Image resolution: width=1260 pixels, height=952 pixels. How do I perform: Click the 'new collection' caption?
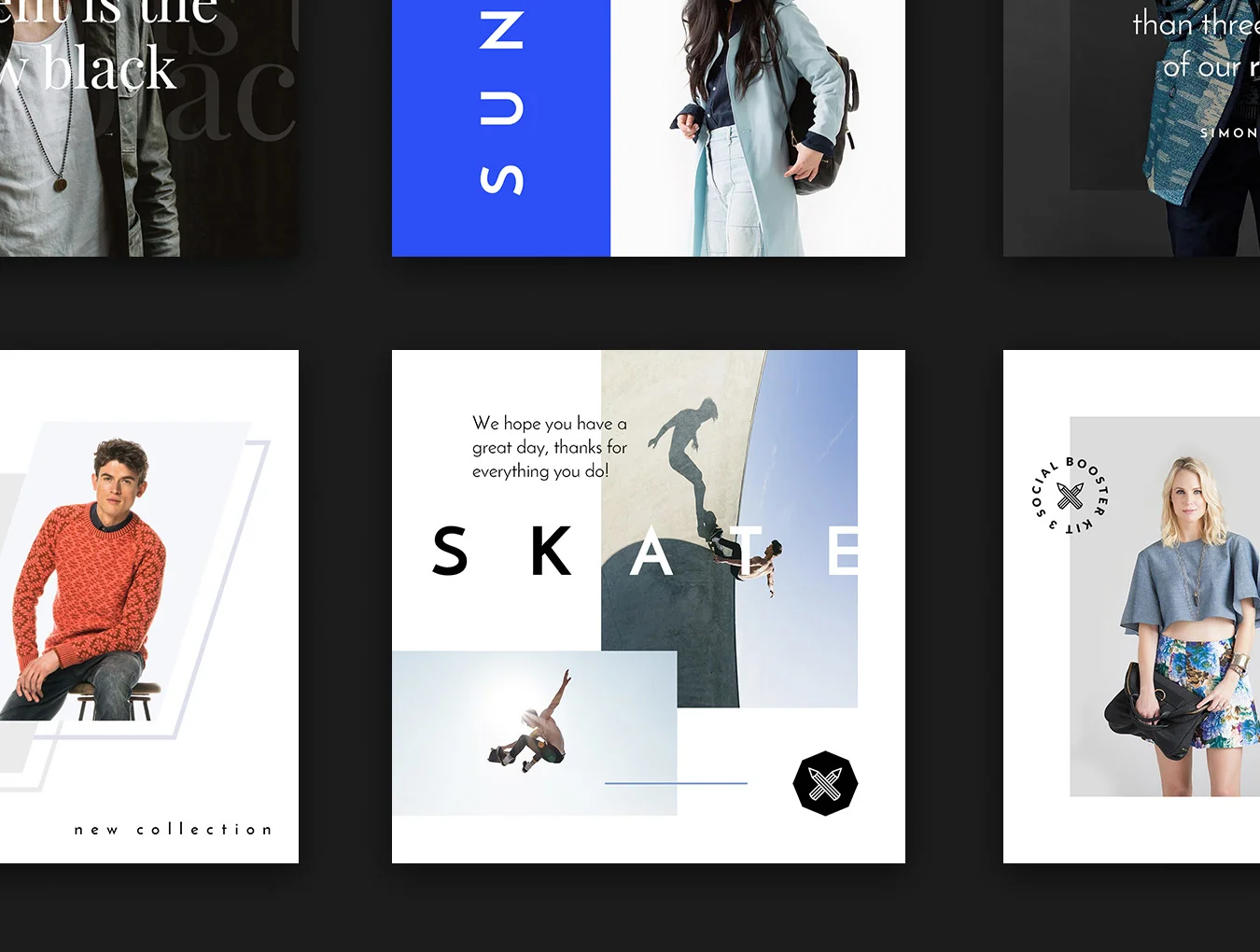click(174, 829)
